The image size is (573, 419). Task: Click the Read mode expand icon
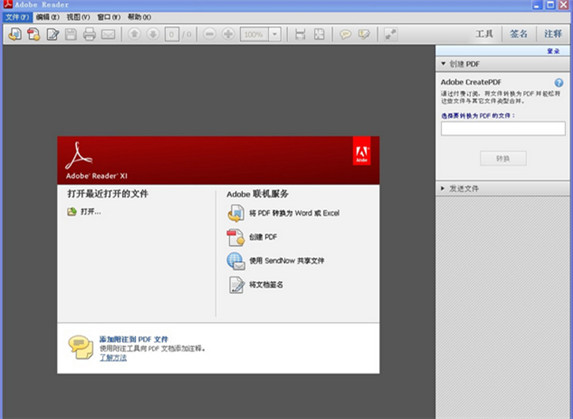tap(391, 34)
